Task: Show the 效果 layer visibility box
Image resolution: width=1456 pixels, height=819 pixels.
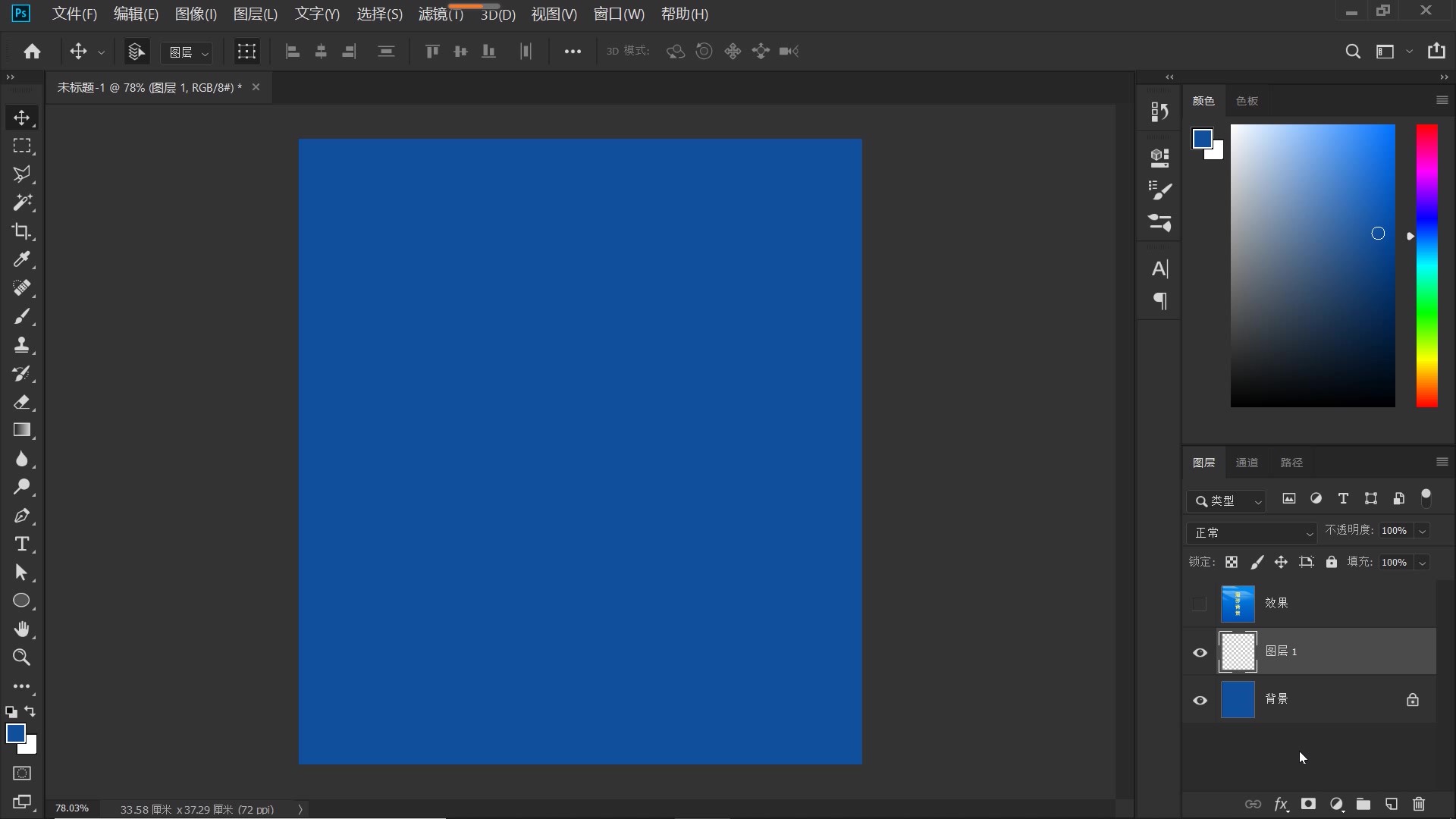Action: click(1199, 604)
